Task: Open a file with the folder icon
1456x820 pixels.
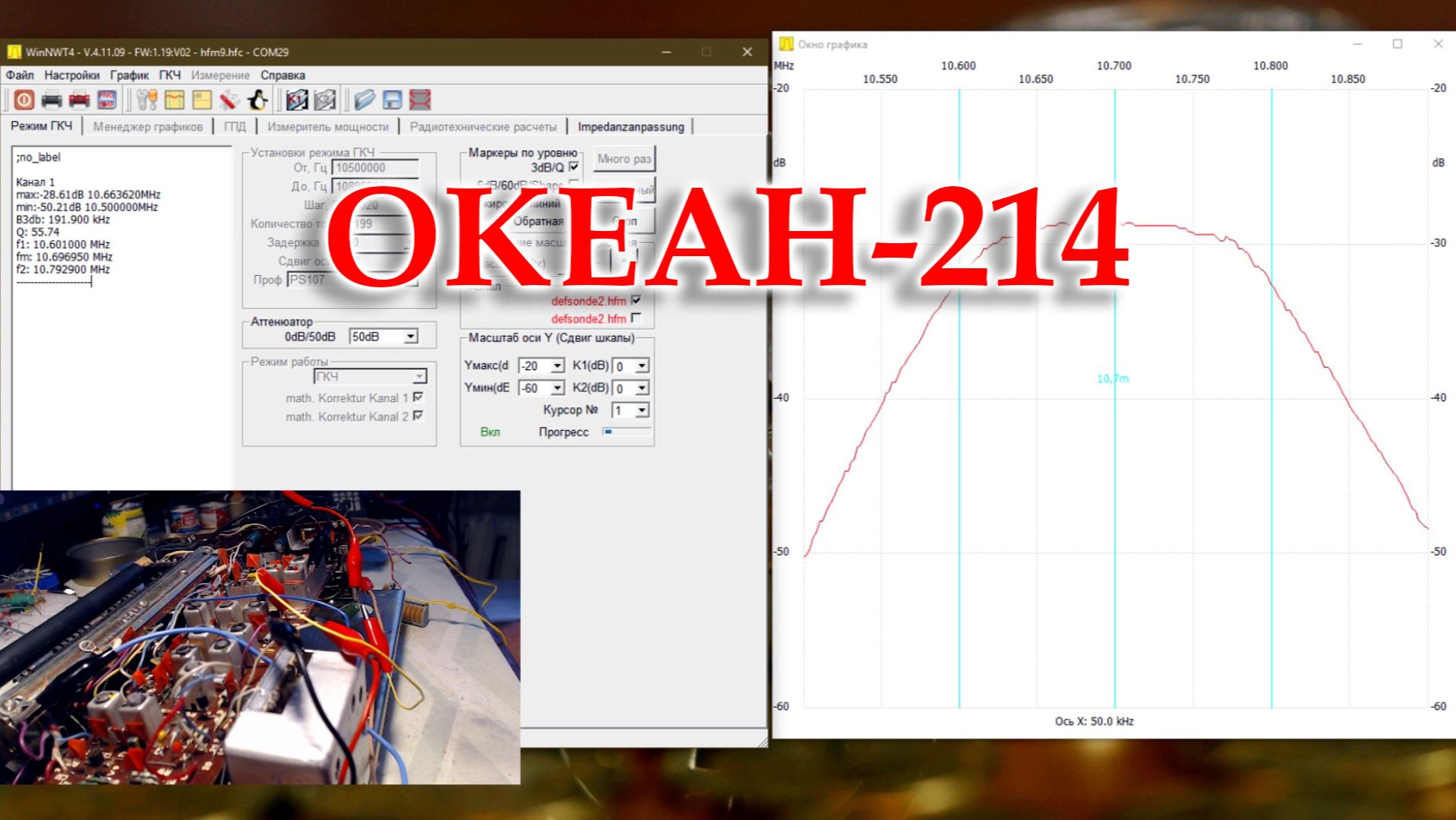Action: 365,100
